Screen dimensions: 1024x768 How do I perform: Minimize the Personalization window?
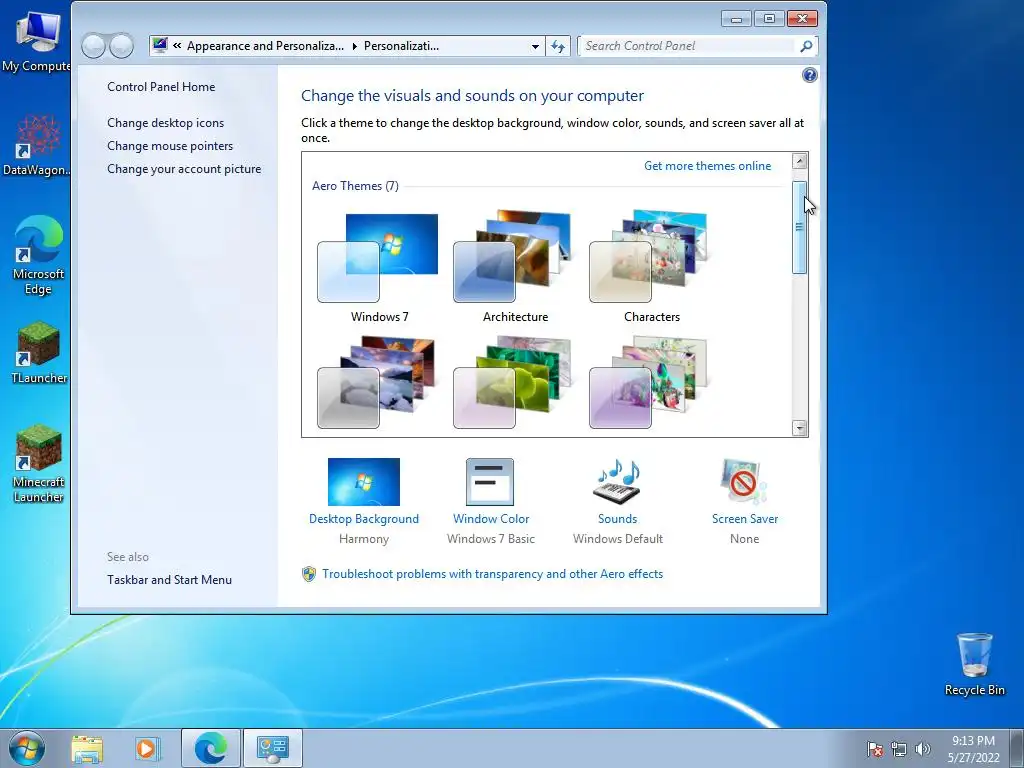coord(736,18)
